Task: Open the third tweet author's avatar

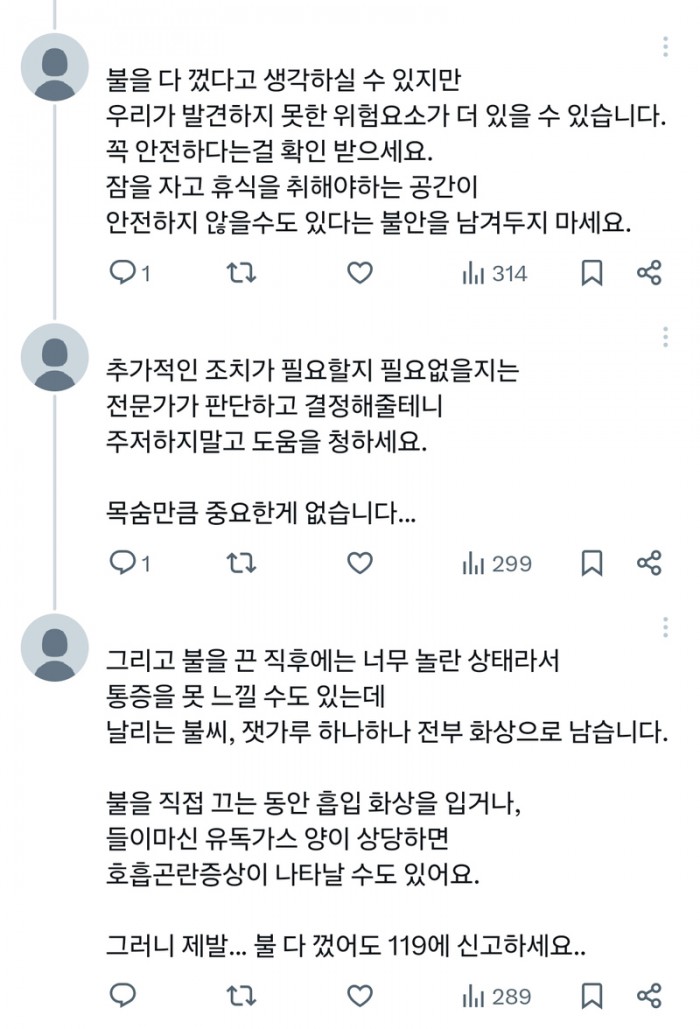Action: point(54,648)
